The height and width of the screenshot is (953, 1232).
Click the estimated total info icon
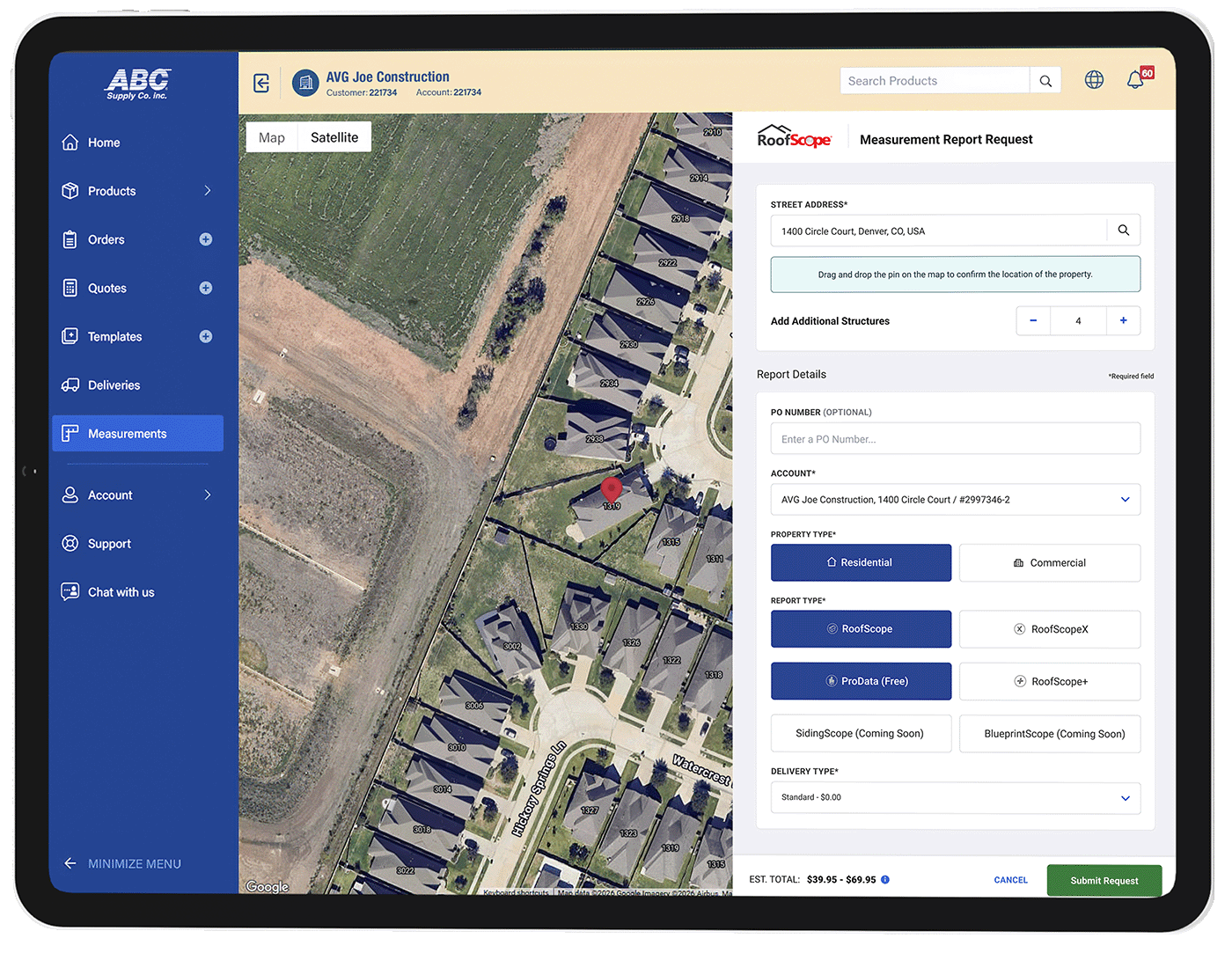click(x=885, y=879)
